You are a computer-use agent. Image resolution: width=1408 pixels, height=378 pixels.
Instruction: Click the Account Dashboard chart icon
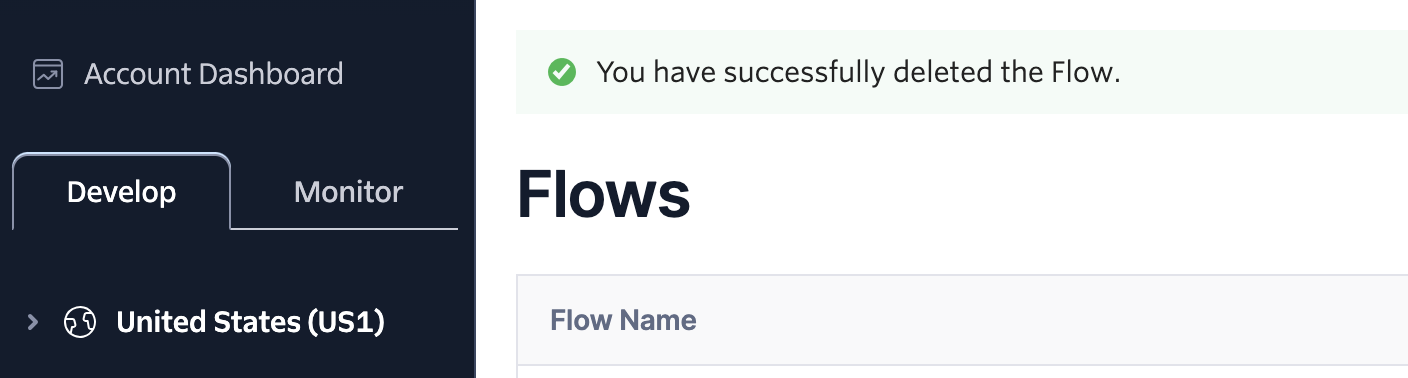click(48, 74)
